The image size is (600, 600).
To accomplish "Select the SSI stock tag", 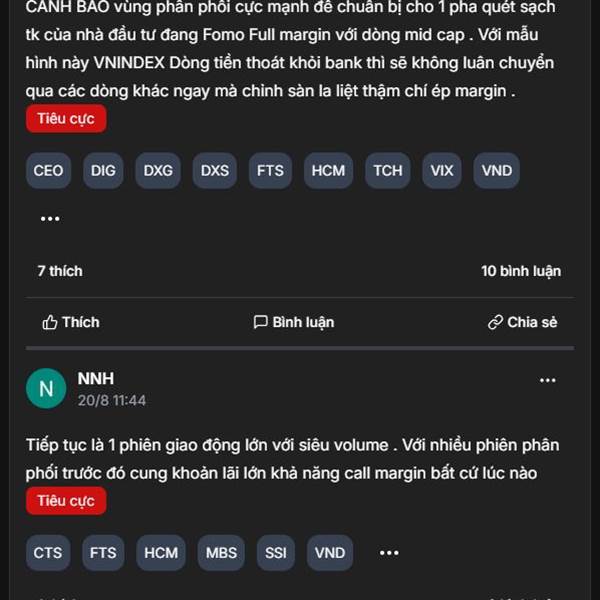I will pyautogui.click(x=276, y=553).
